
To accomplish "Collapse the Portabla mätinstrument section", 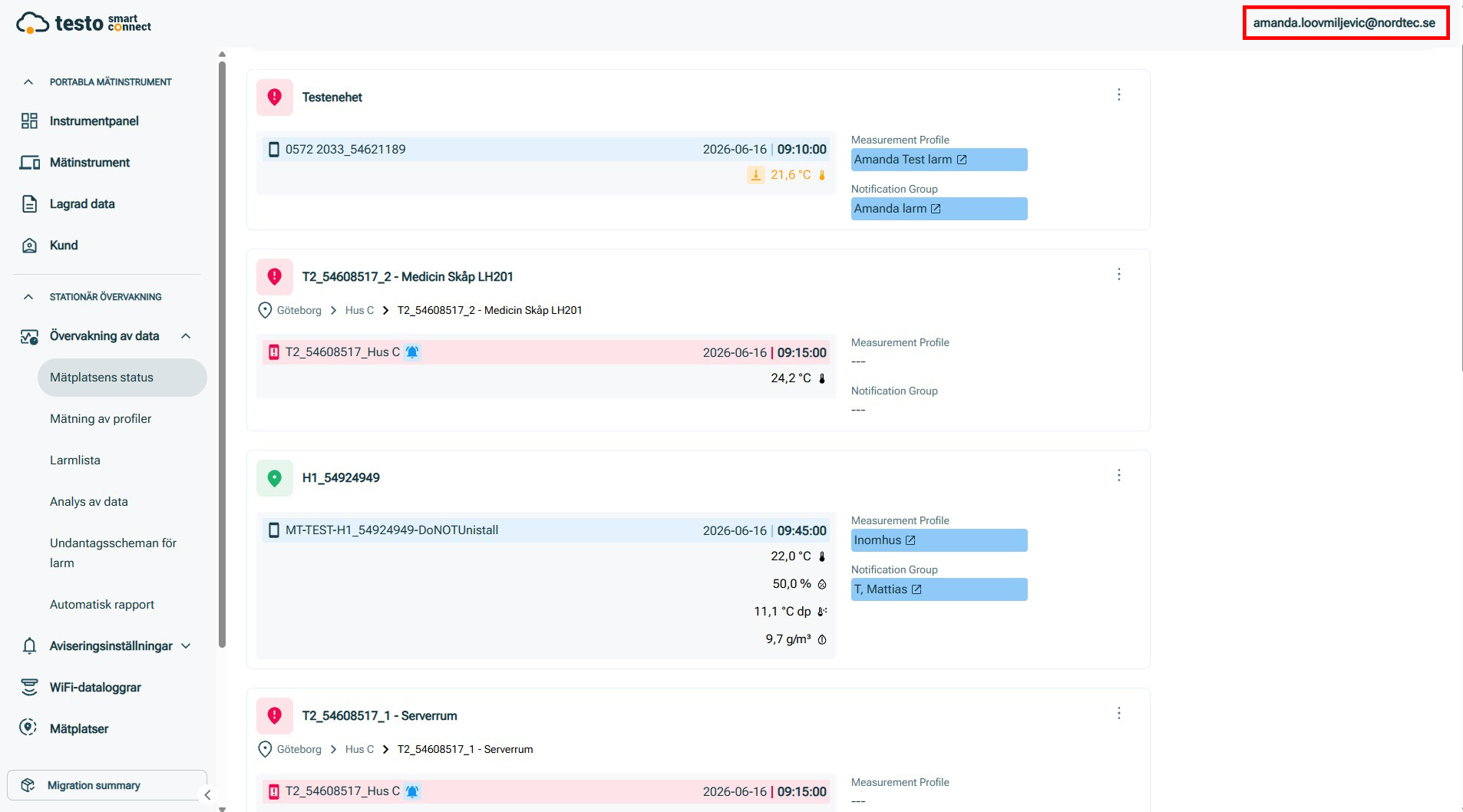I will (28, 82).
